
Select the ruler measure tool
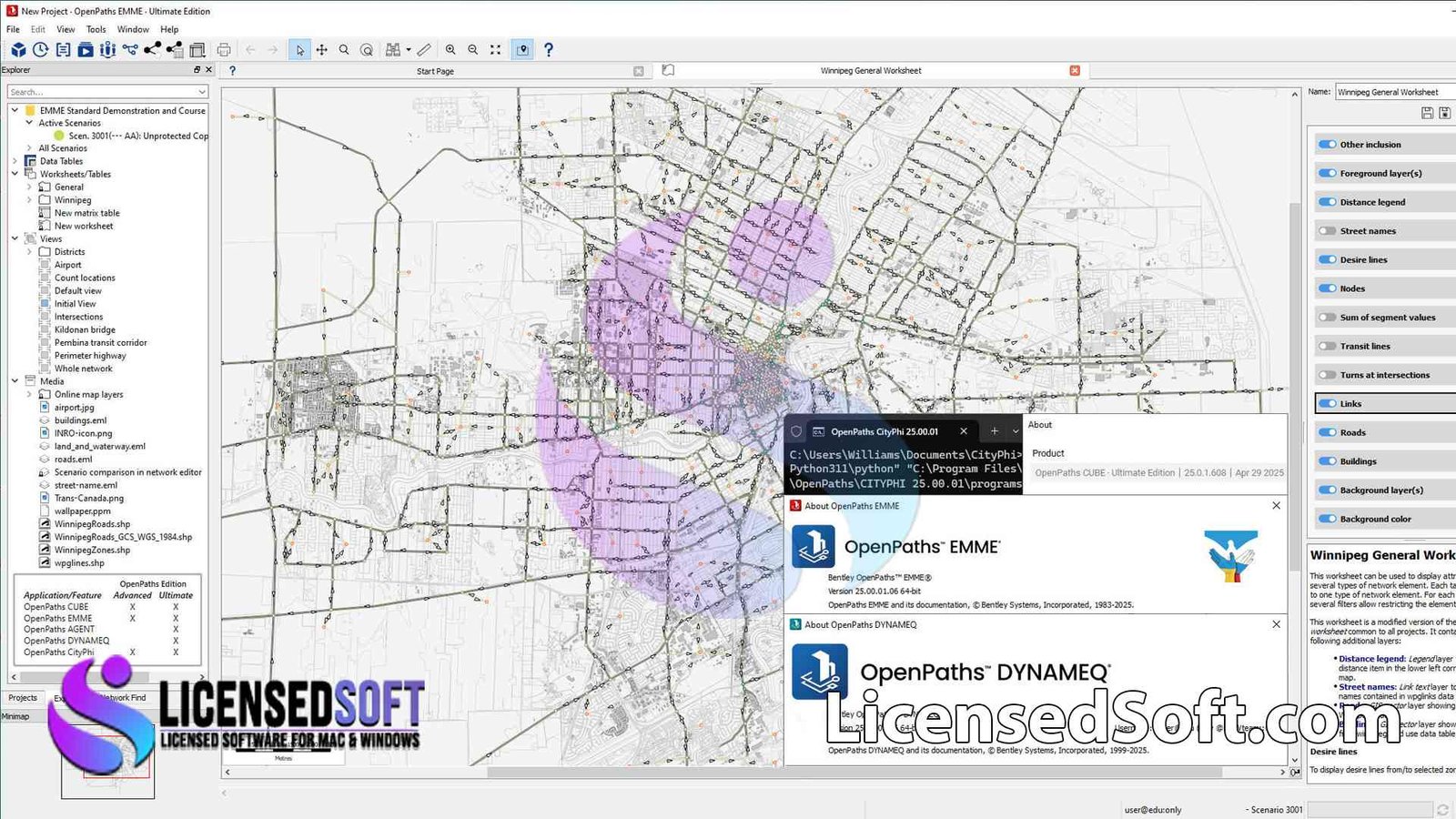pos(424,50)
